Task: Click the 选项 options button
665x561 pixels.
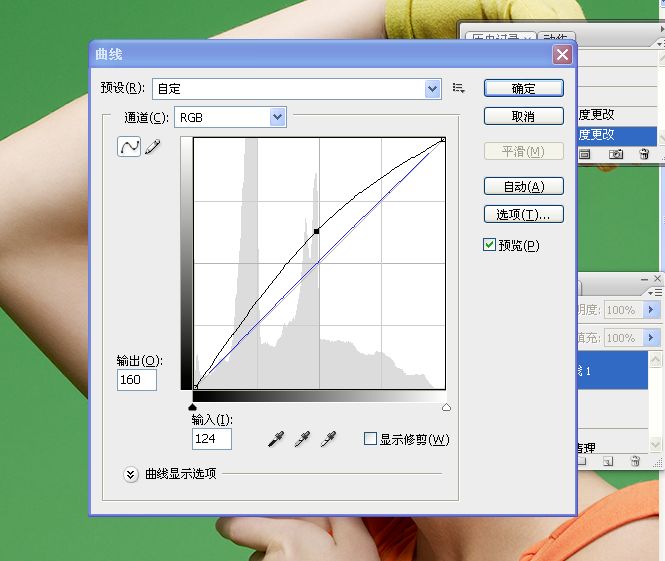Action: coord(524,214)
